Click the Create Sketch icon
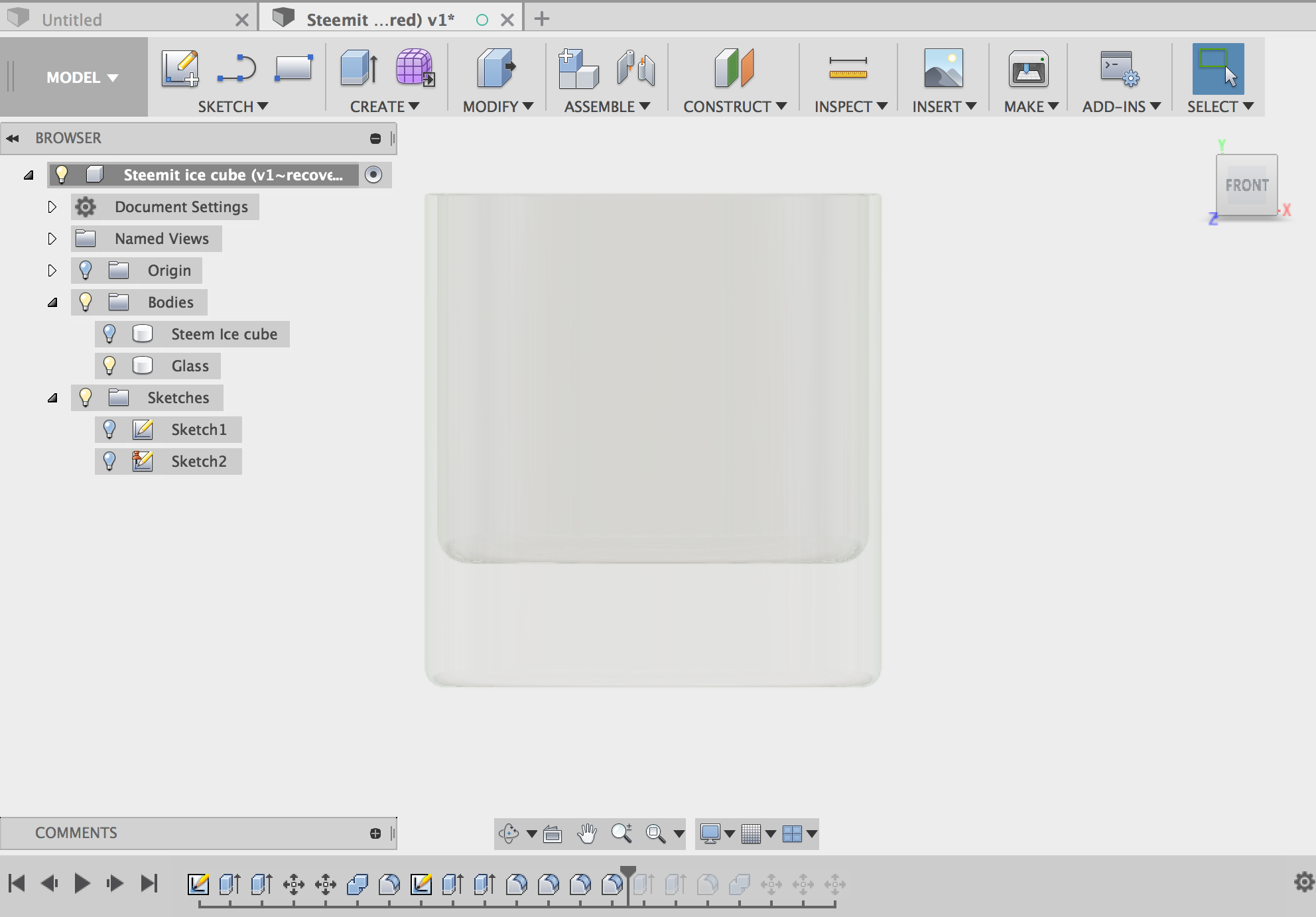The image size is (1316, 917). tap(180, 68)
